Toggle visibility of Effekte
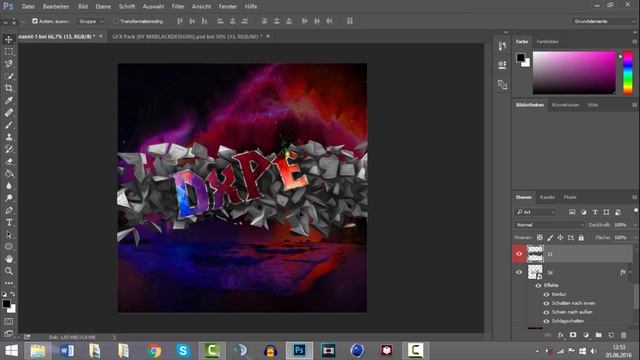640x360 pixels. [538, 285]
